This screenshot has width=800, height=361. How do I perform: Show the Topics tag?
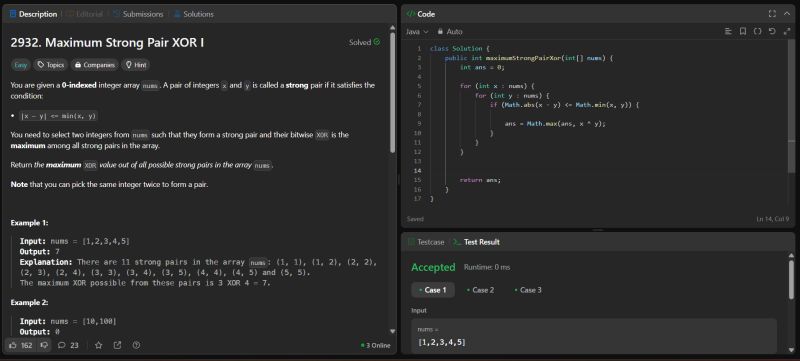[51, 65]
